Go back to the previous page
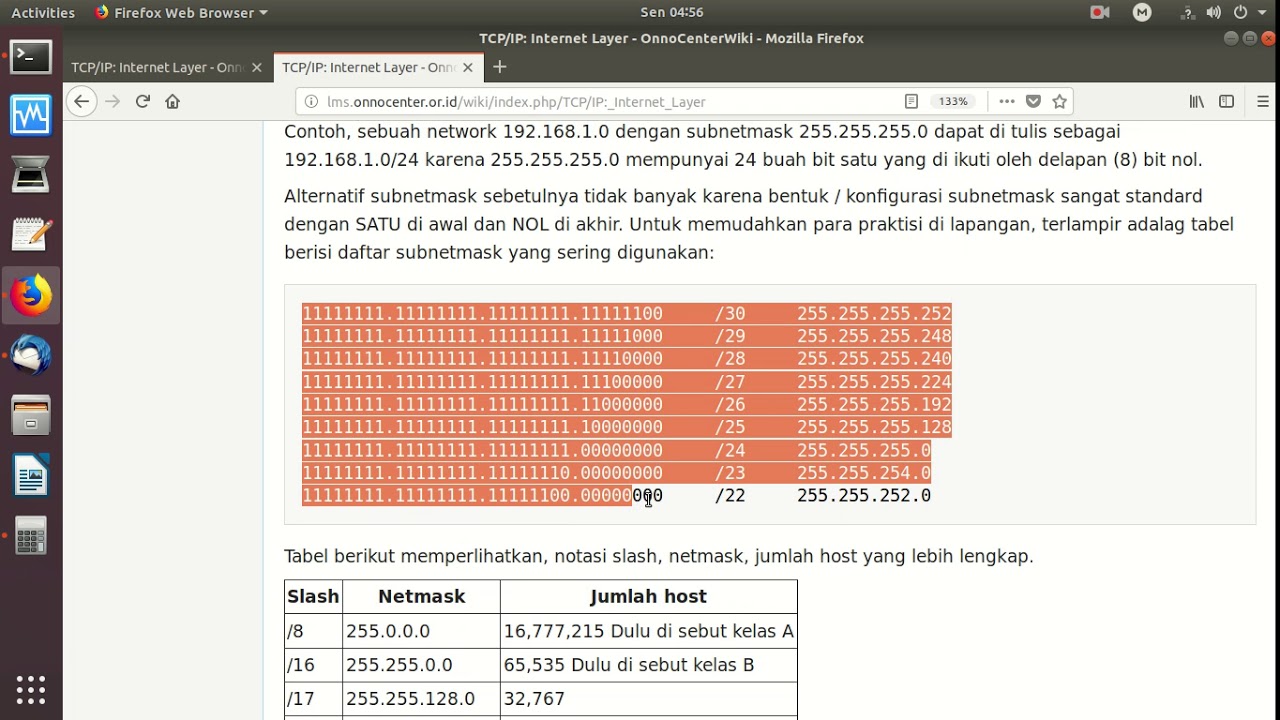Screen dimensions: 1280x720 point(82,101)
